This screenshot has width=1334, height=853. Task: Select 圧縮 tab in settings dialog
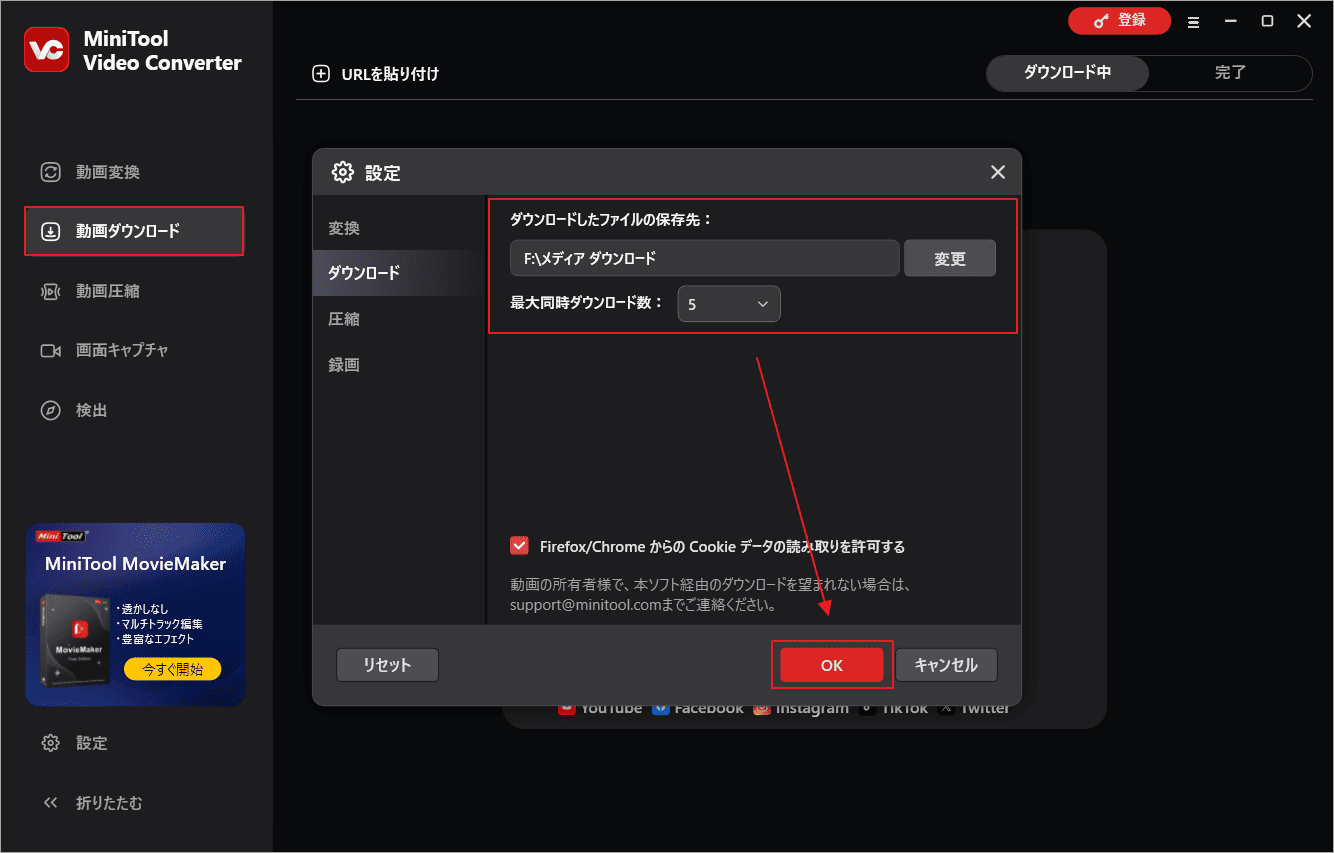pos(398,319)
